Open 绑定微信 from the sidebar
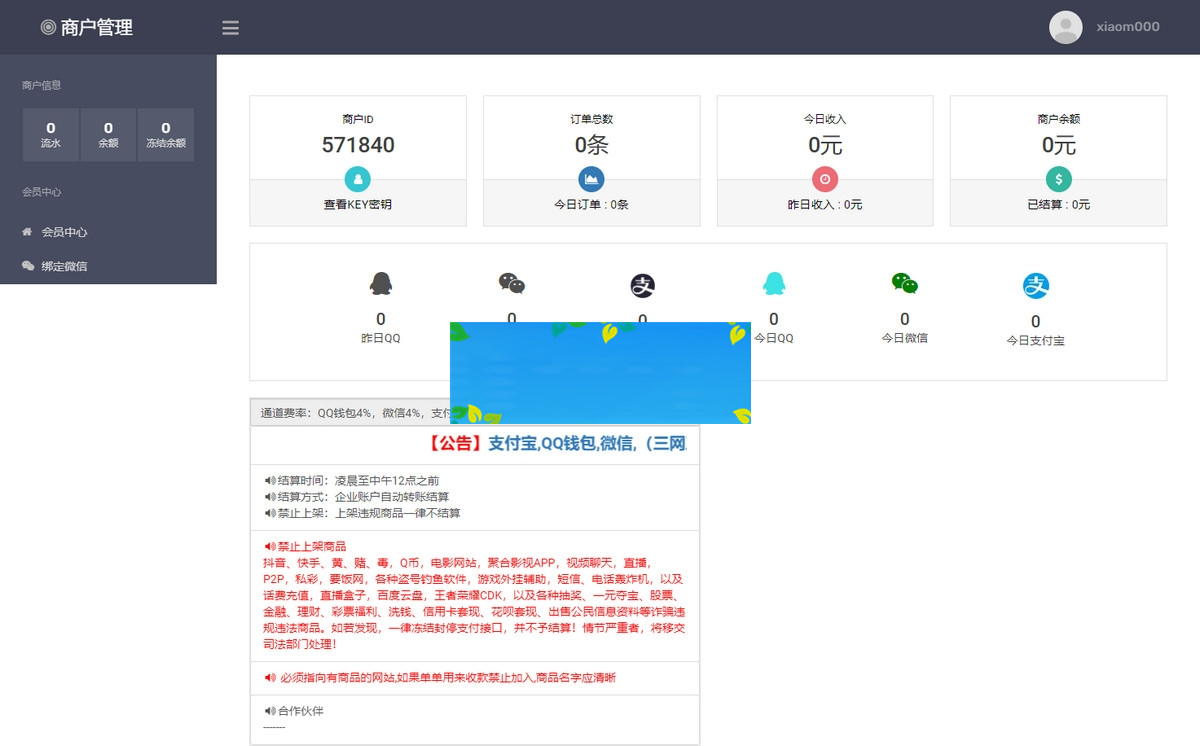The height and width of the screenshot is (746, 1200). (63, 266)
